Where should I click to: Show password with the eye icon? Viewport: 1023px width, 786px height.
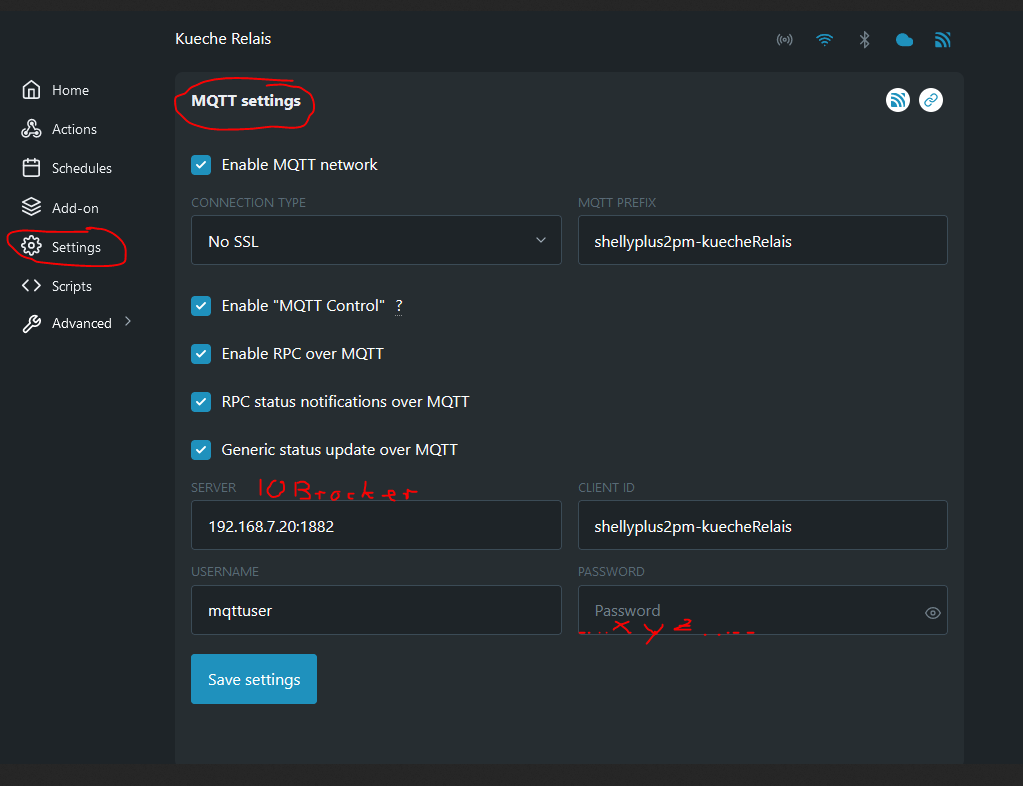point(933,613)
